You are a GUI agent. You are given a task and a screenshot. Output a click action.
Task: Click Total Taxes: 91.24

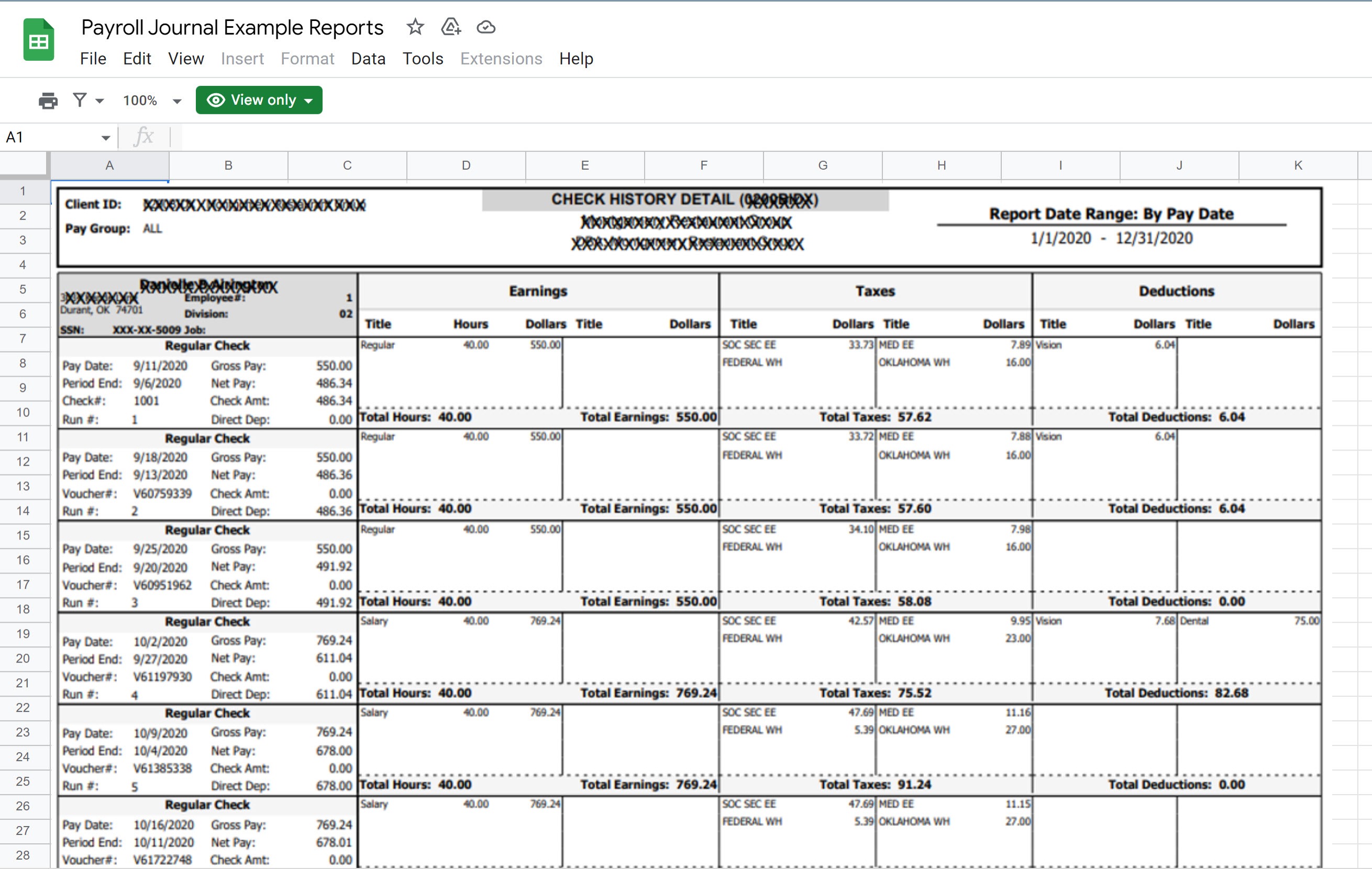(x=875, y=785)
